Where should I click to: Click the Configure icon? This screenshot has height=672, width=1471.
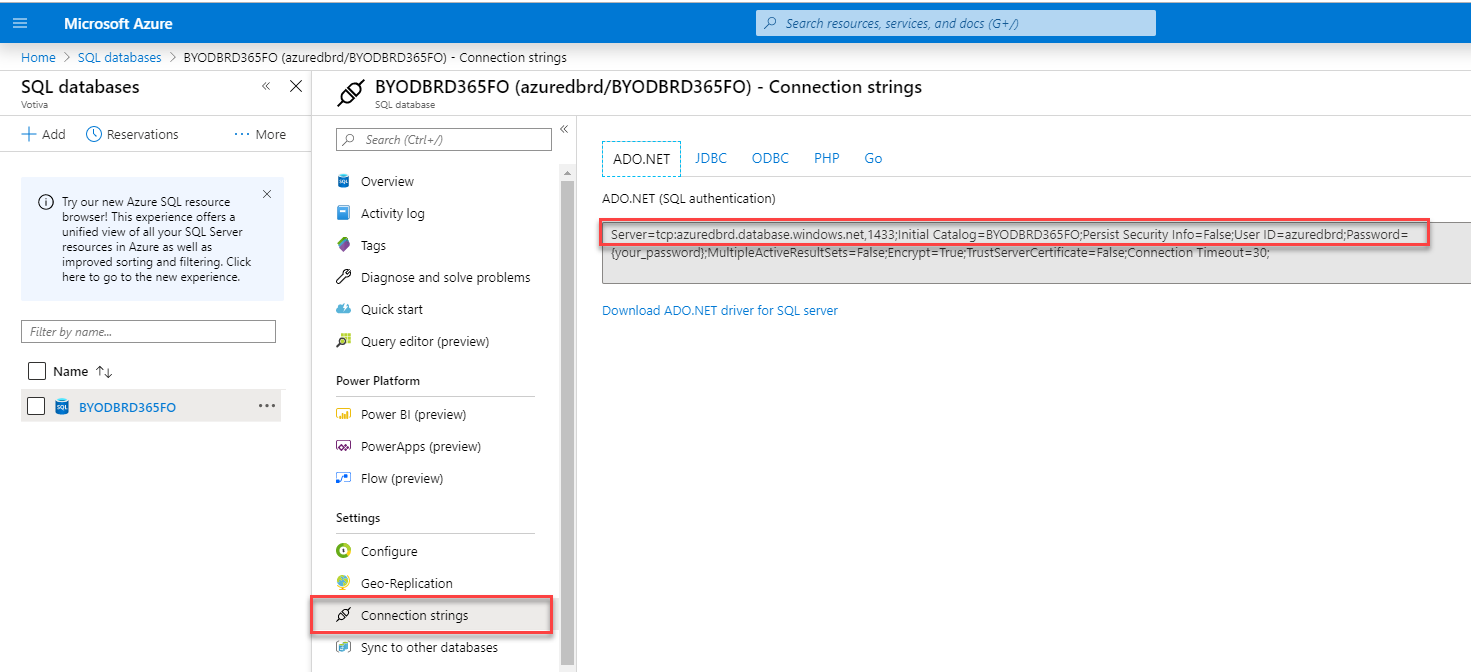click(343, 551)
